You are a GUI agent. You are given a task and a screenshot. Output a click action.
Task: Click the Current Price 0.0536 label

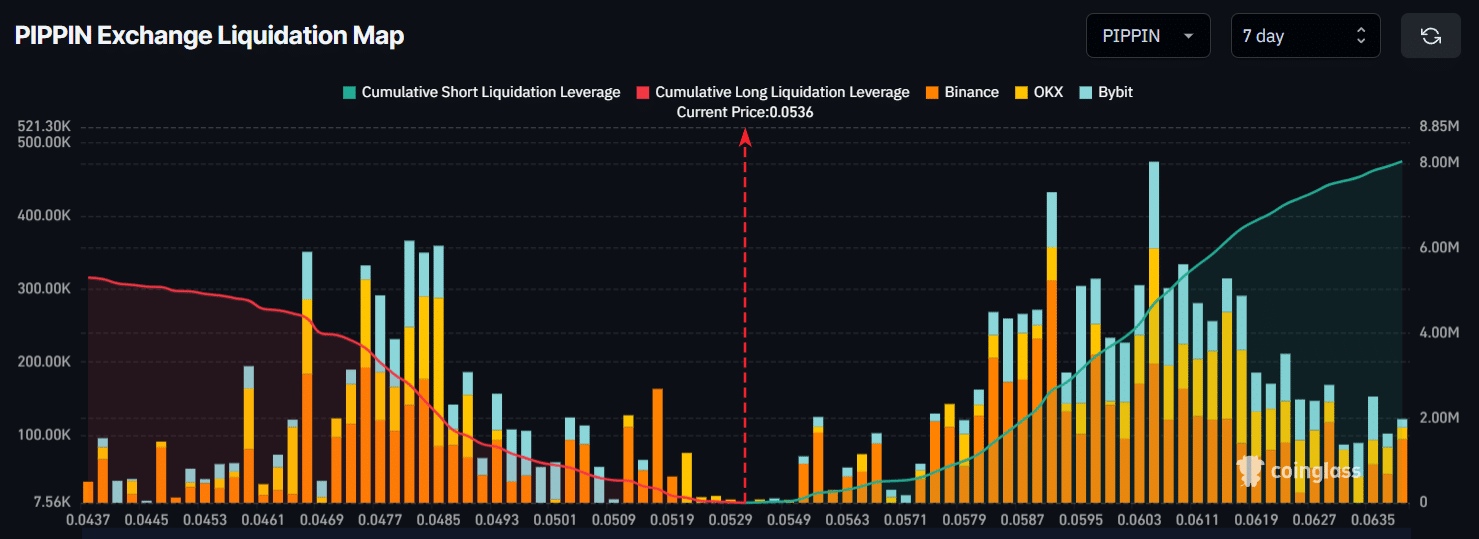(x=745, y=113)
